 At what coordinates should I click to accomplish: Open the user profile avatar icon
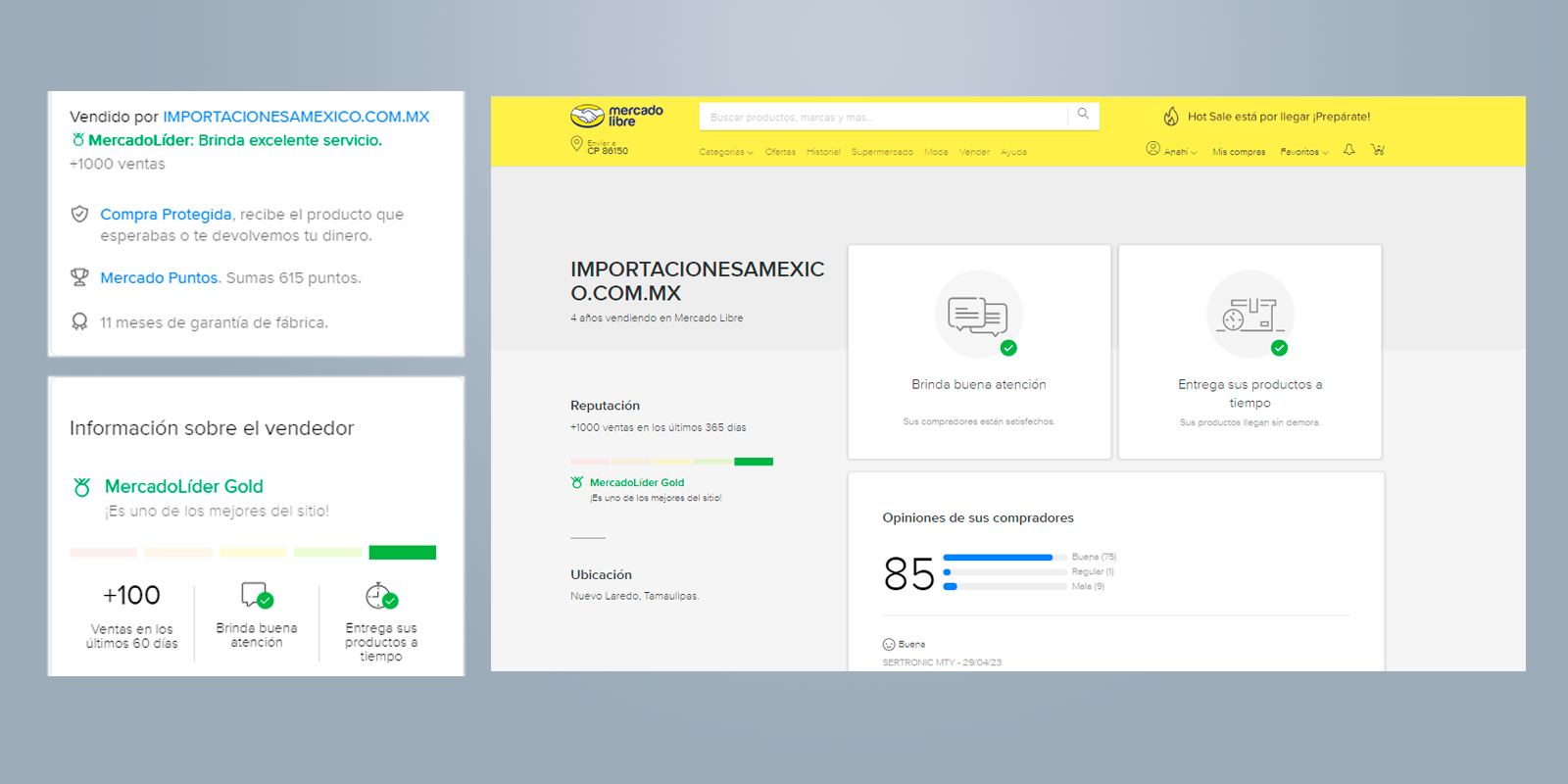[1153, 149]
